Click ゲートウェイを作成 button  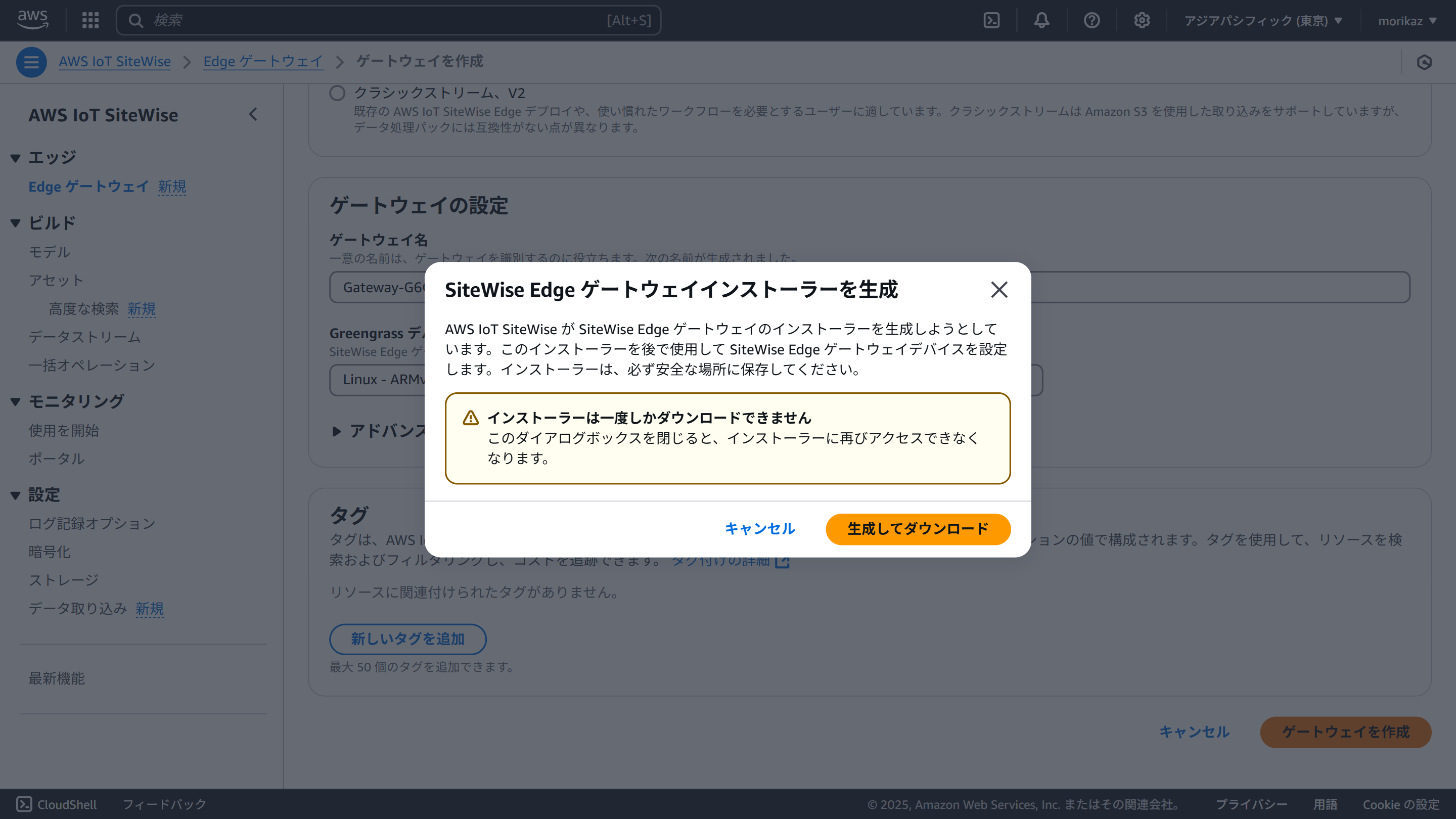tap(1346, 733)
